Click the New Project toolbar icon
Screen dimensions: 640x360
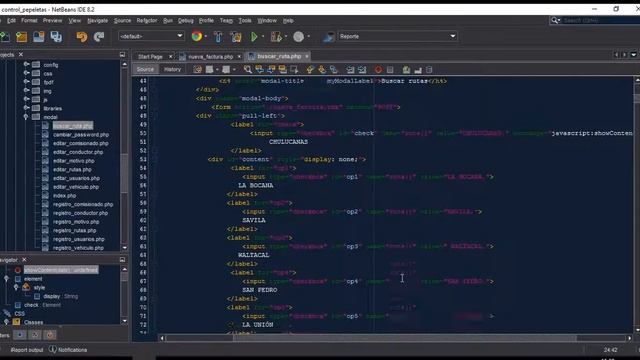point(21,37)
